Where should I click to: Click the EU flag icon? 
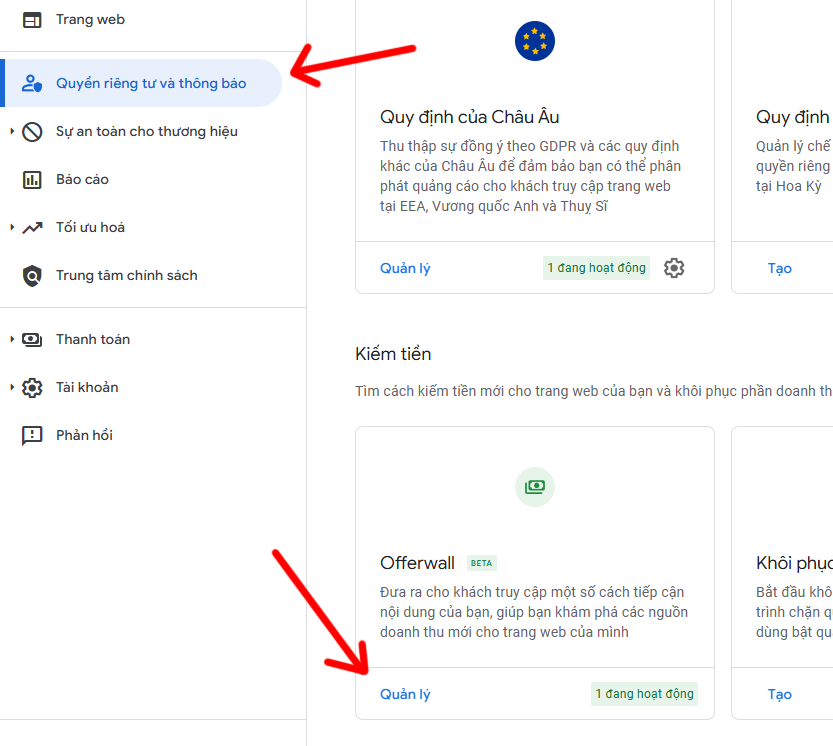pyautogui.click(x=534, y=41)
